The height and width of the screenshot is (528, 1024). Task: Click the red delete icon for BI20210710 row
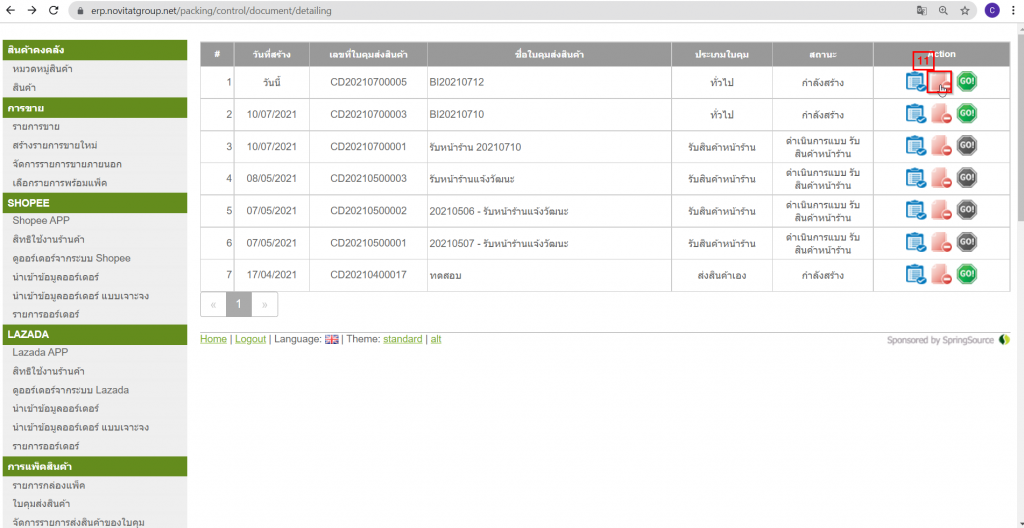pos(941,115)
